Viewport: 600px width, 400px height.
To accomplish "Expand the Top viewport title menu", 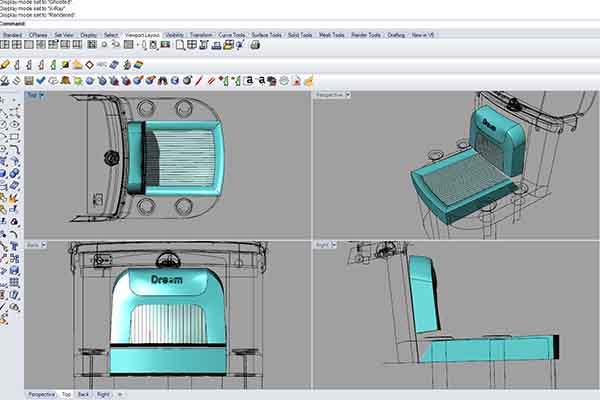I will tap(34, 96).
